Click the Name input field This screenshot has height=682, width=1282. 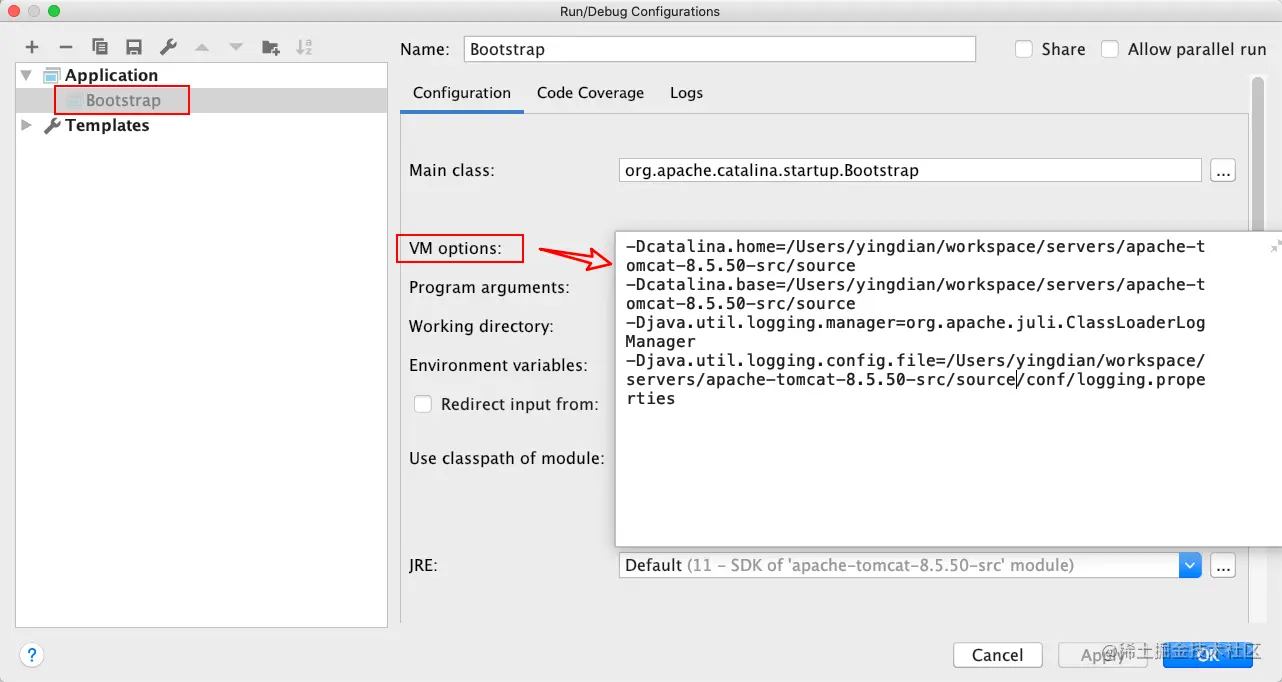click(720, 49)
